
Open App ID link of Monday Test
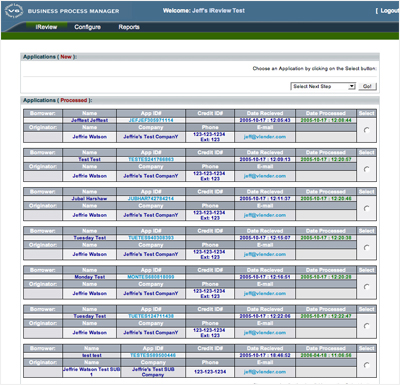pyautogui.click(x=151, y=277)
